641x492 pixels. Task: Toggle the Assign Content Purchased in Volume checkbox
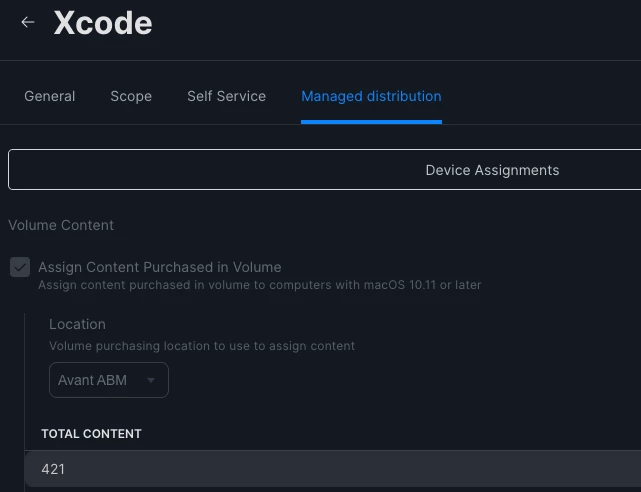click(x=20, y=267)
